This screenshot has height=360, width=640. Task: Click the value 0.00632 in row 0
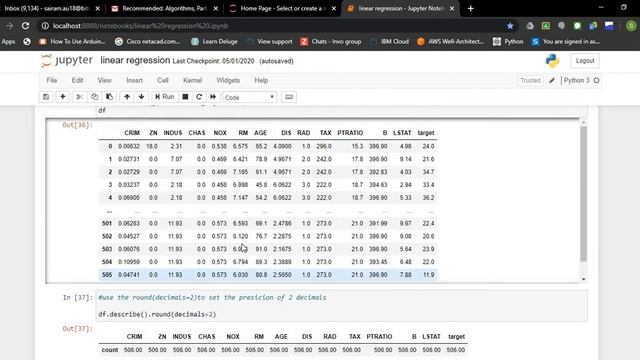tap(129, 146)
